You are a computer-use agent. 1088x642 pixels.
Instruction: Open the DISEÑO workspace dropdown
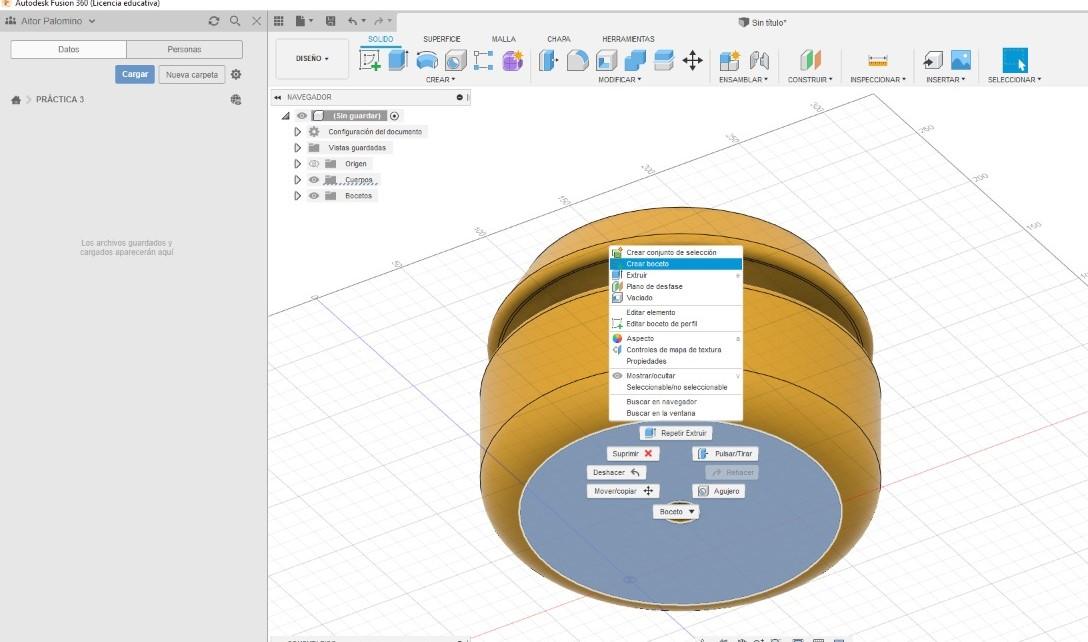point(312,58)
